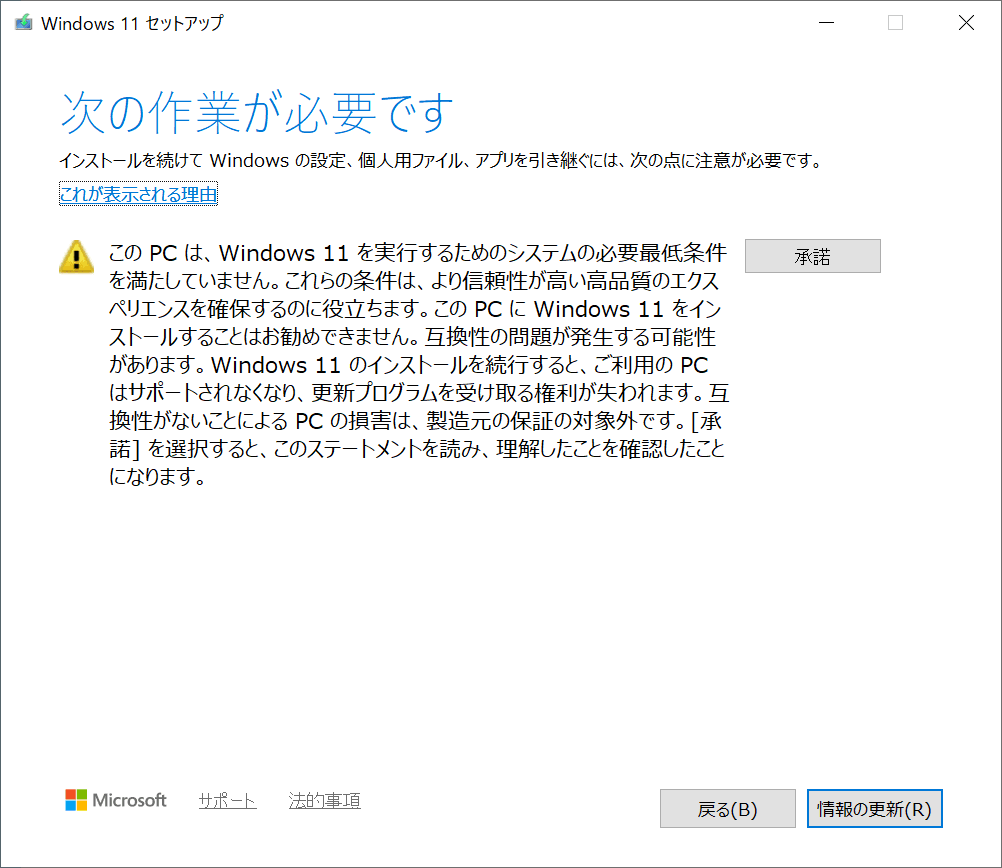Screen dimensions: 1002x868
Task: Open the サポート link in footer
Action: pos(227,801)
